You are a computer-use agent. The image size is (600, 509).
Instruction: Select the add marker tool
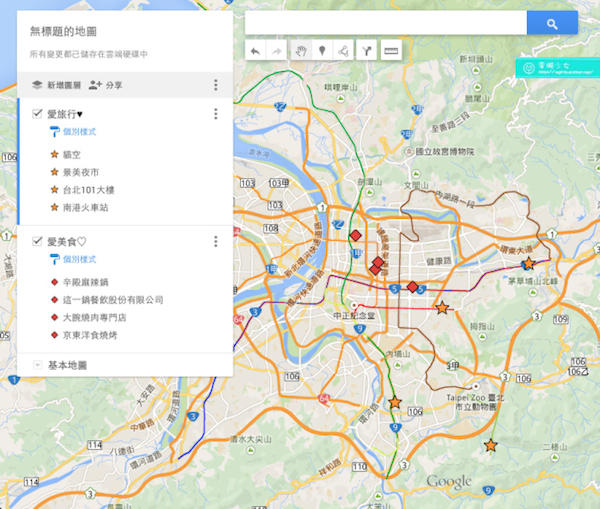pos(322,50)
